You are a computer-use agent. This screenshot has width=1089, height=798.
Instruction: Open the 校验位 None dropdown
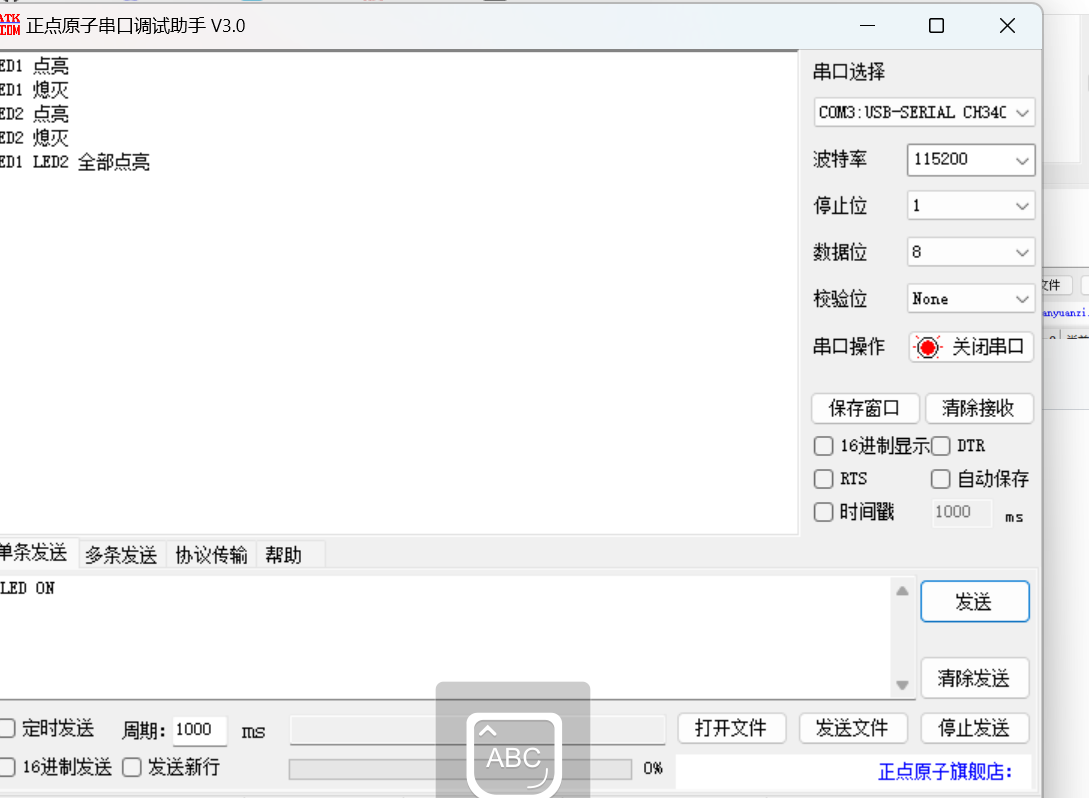tap(971, 299)
